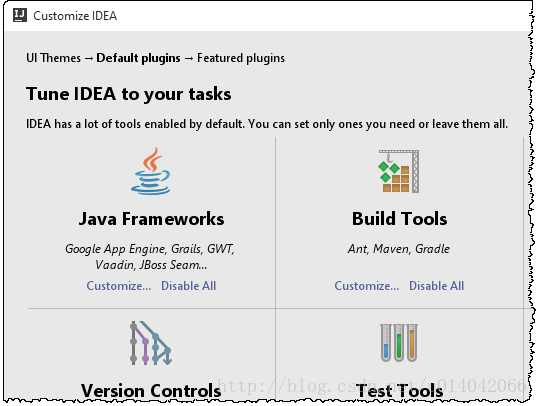Click the Java Frameworks heading
Screen dimensions: 538x406
point(151,219)
